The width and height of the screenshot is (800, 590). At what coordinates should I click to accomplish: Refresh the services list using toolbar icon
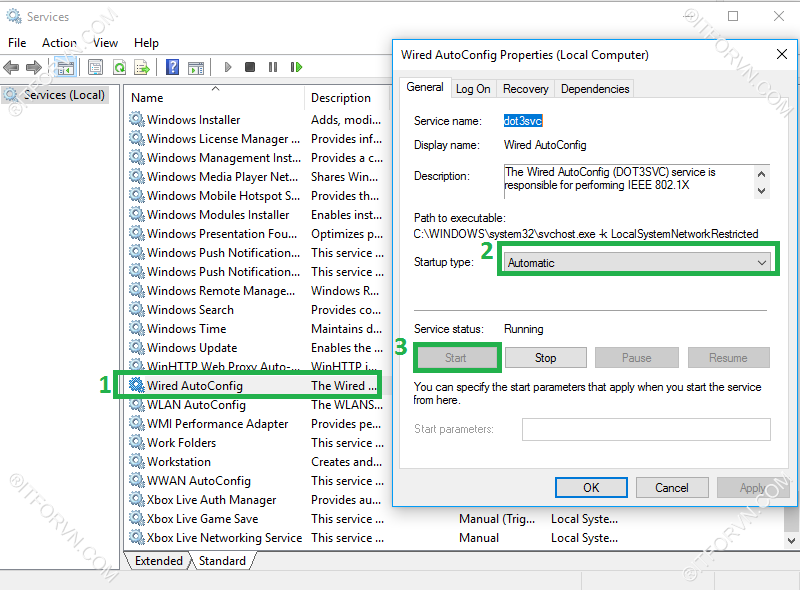click(120, 67)
